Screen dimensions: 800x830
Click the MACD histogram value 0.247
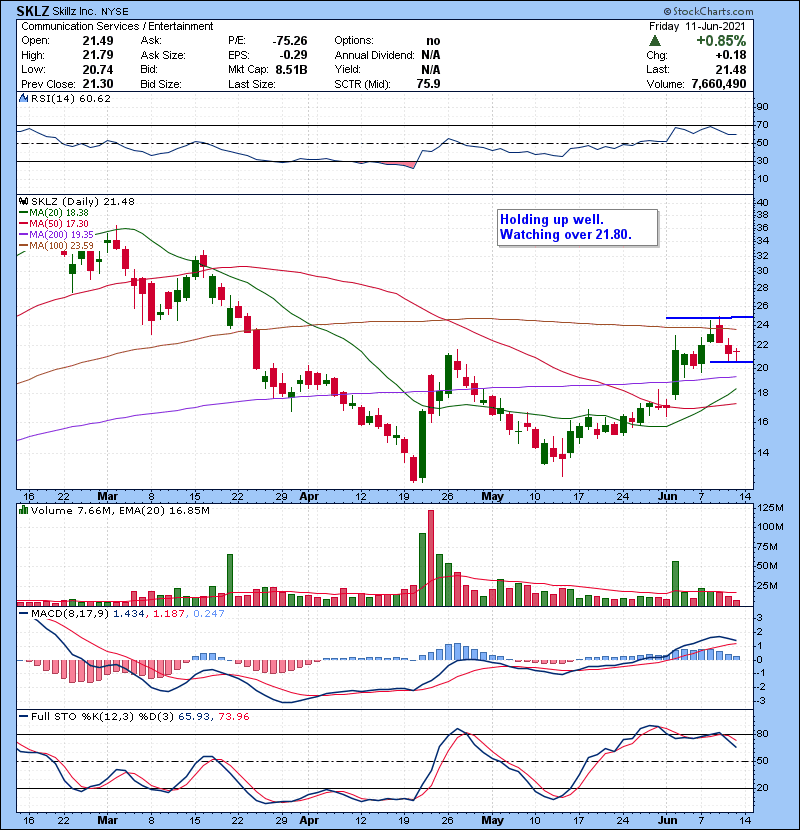[x=209, y=614]
